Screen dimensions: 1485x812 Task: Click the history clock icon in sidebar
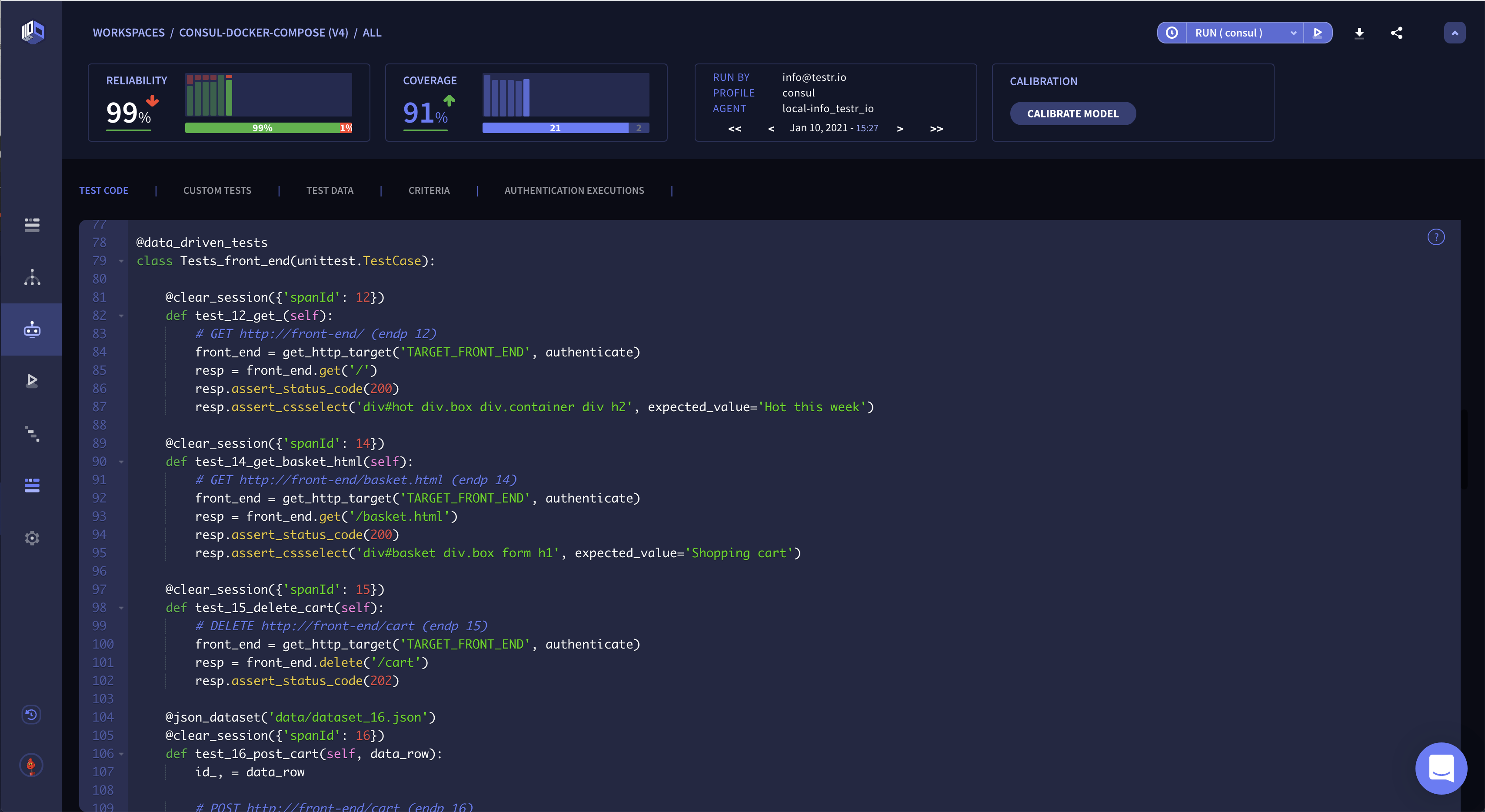(x=31, y=715)
